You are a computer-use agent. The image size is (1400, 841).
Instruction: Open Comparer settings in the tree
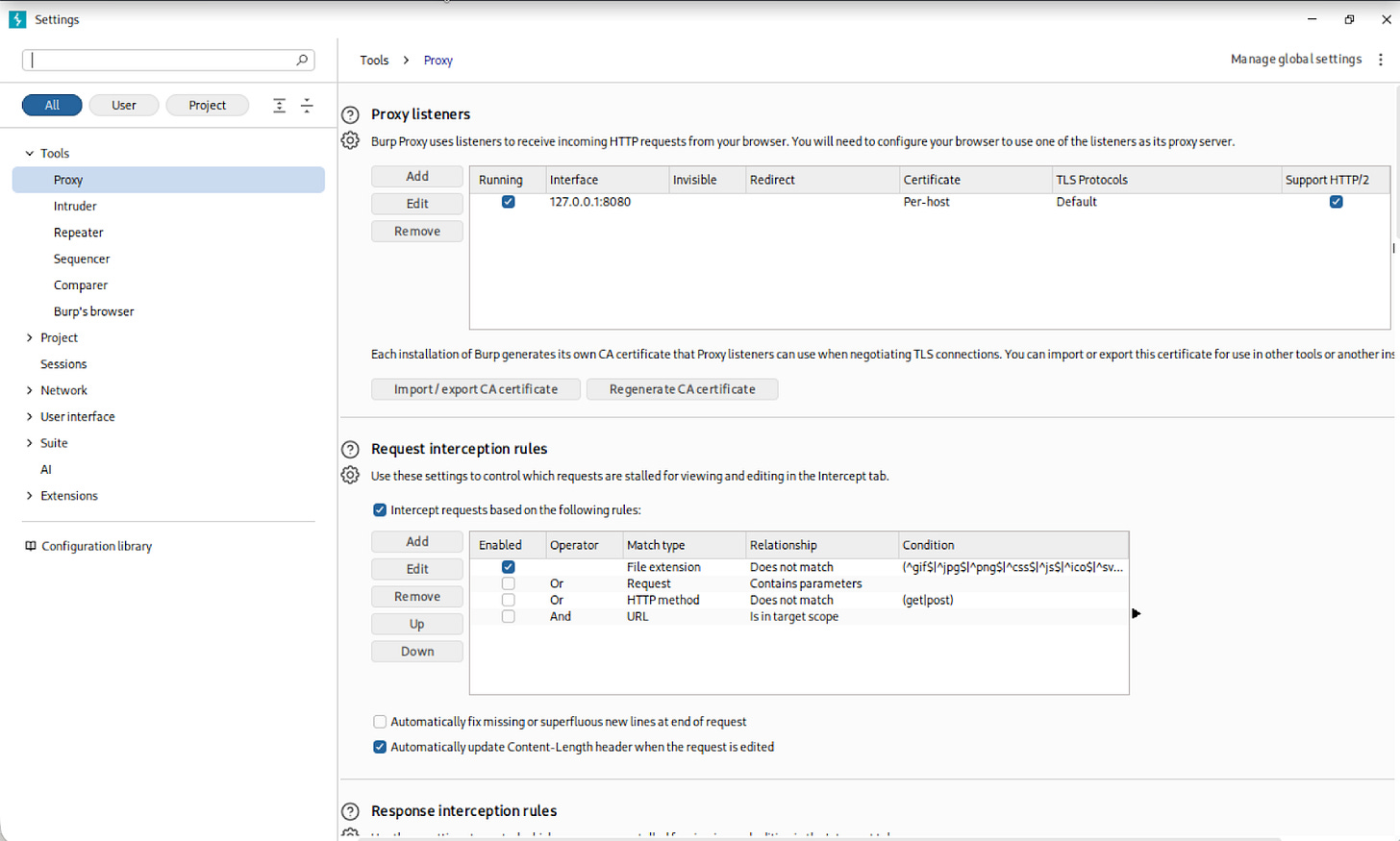pyautogui.click(x=81, y=285)
